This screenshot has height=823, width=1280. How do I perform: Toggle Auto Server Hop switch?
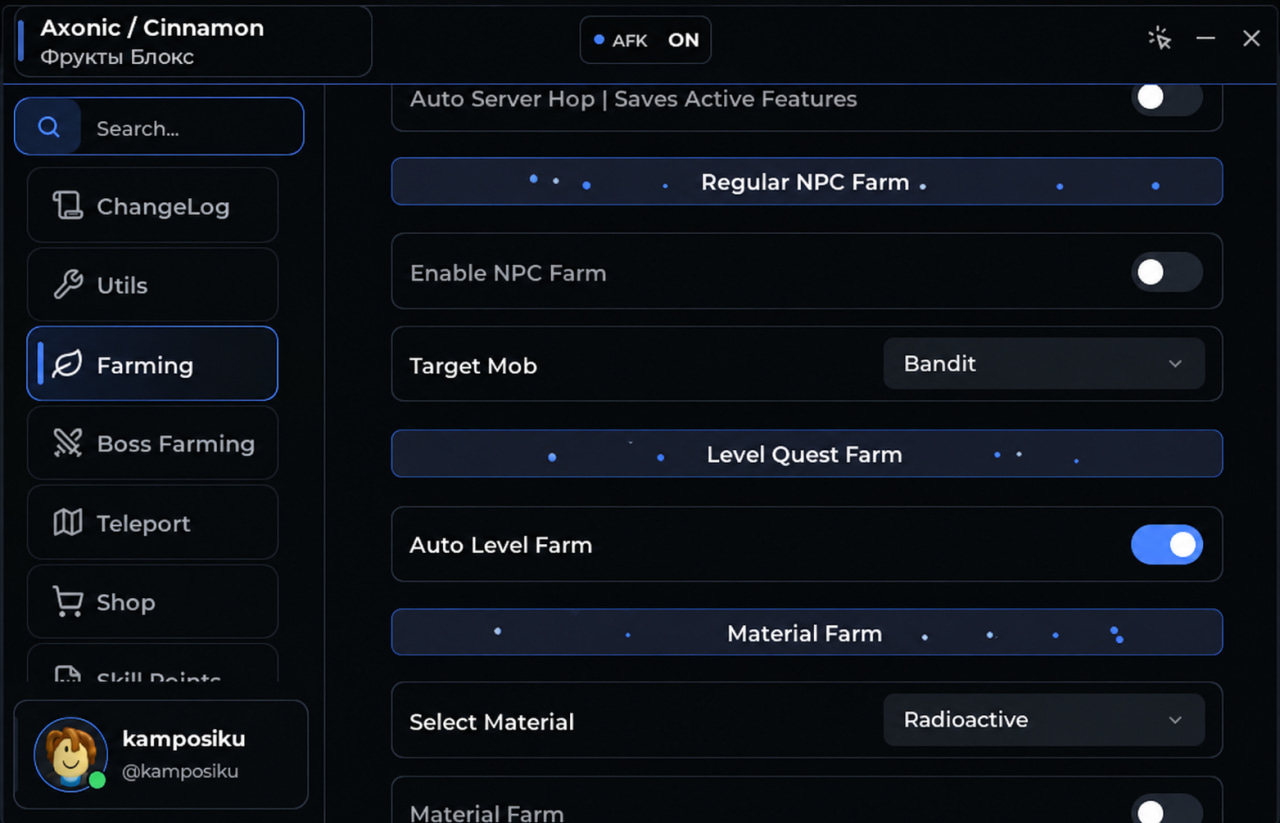click(x=1166, y=98)
